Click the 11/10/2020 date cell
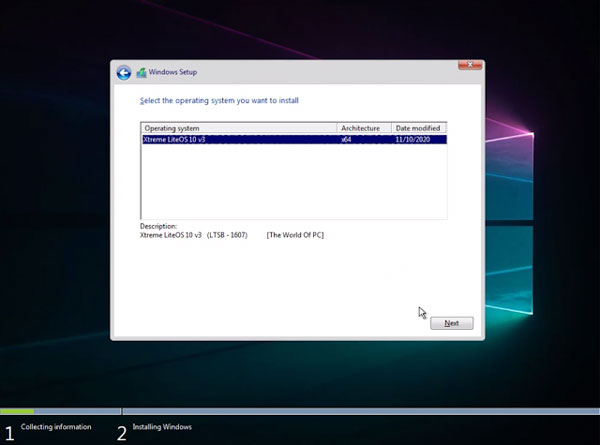 point(412,140)
